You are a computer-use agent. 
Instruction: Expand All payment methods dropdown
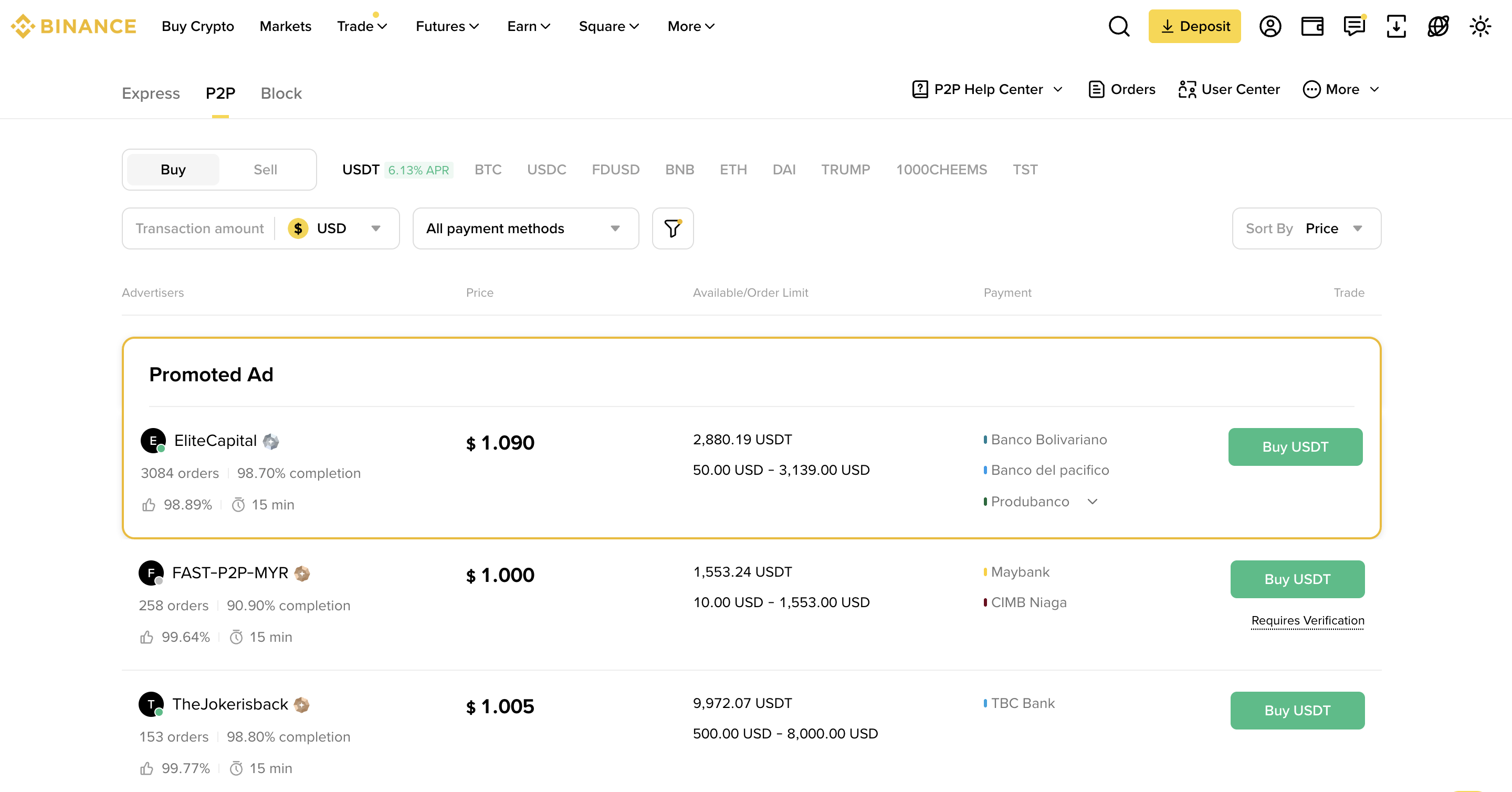pos(525,228)
